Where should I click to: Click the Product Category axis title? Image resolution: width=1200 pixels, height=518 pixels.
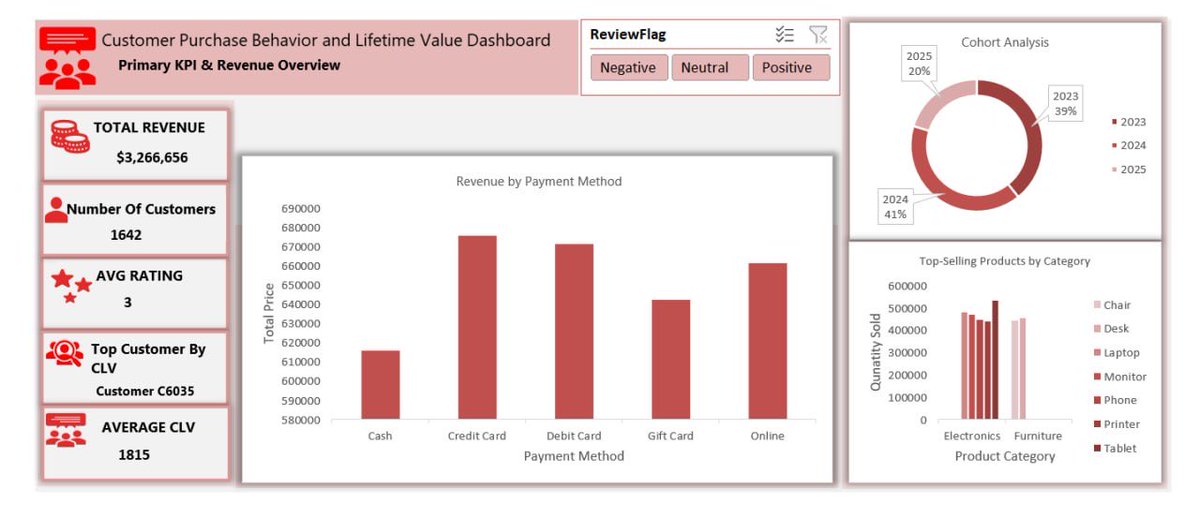(1005, 456)
